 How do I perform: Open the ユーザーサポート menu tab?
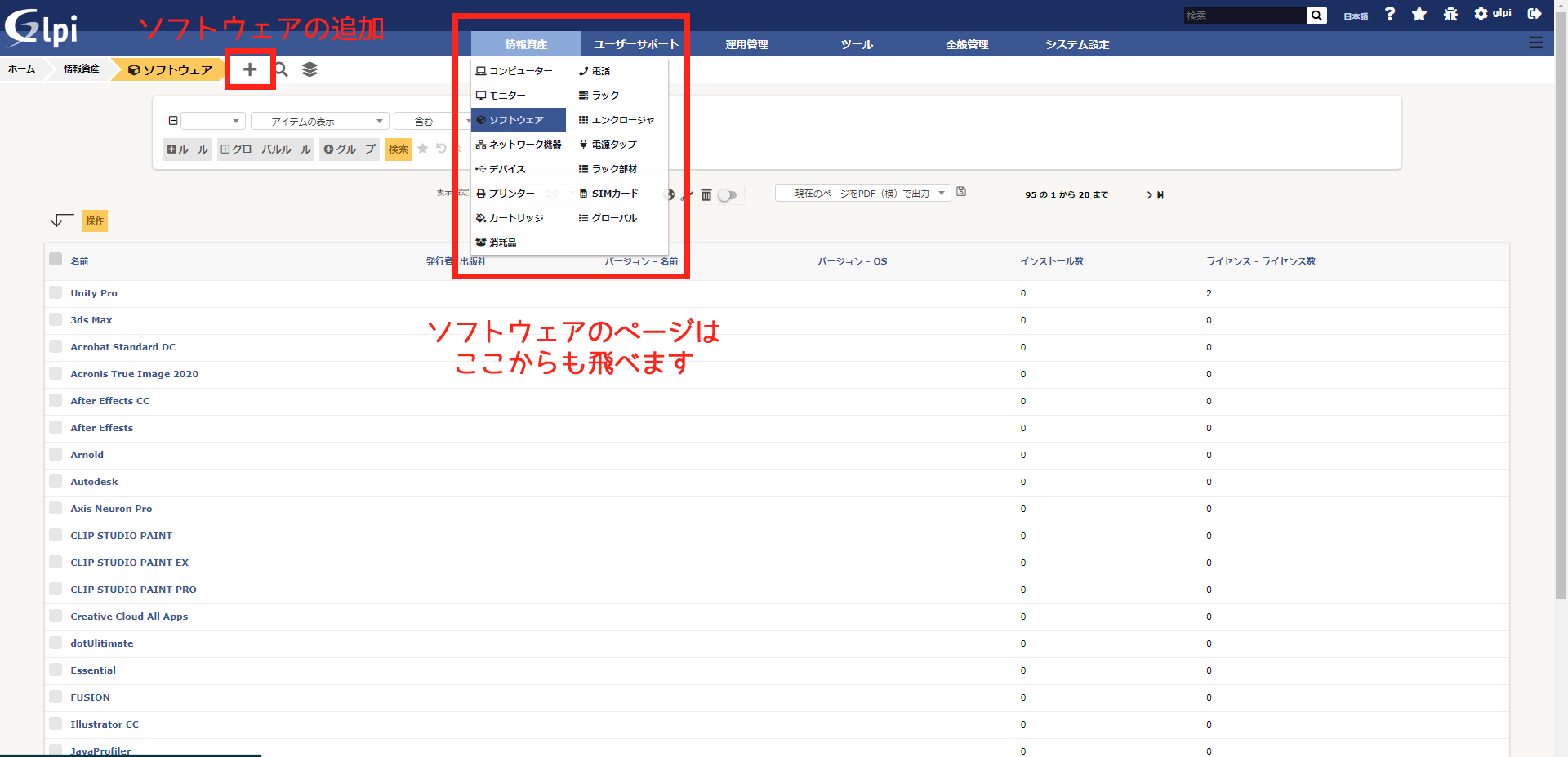tap(635, 44)
